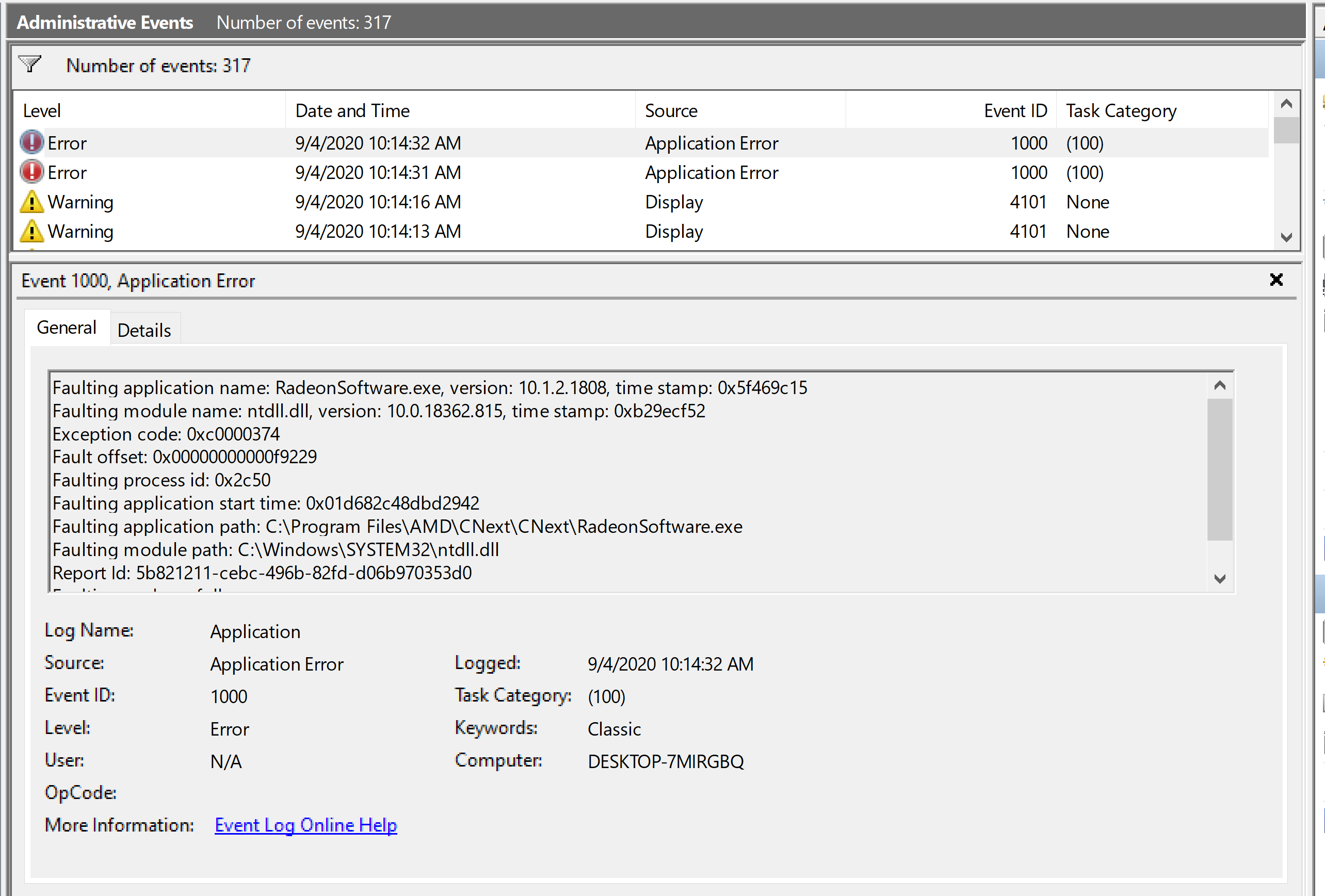Switch to the Details tab
1325x896 pixels.
point(144,330)
